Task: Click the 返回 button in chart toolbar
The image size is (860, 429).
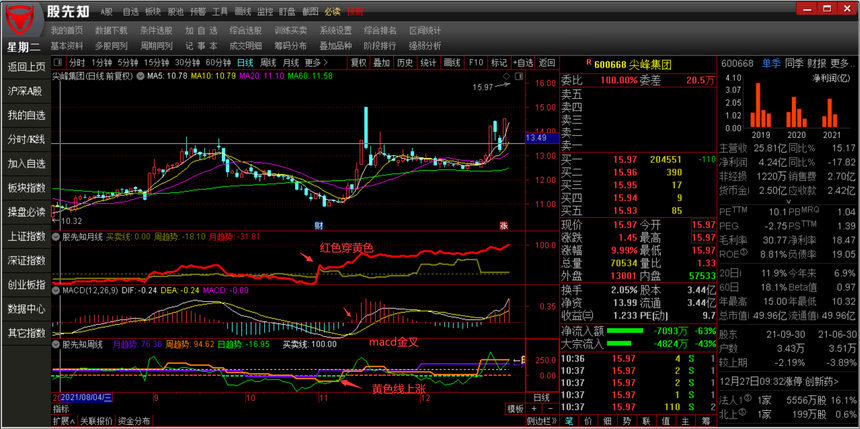Action: (547, 63)
